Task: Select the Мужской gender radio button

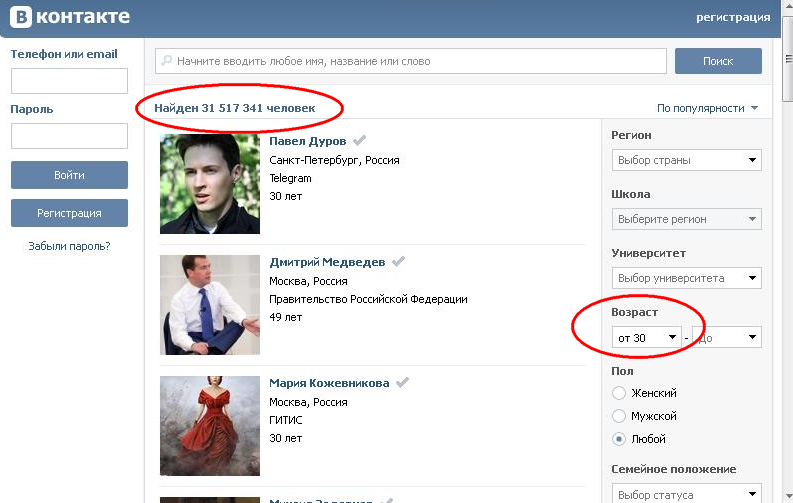Action: coord(619,416)
